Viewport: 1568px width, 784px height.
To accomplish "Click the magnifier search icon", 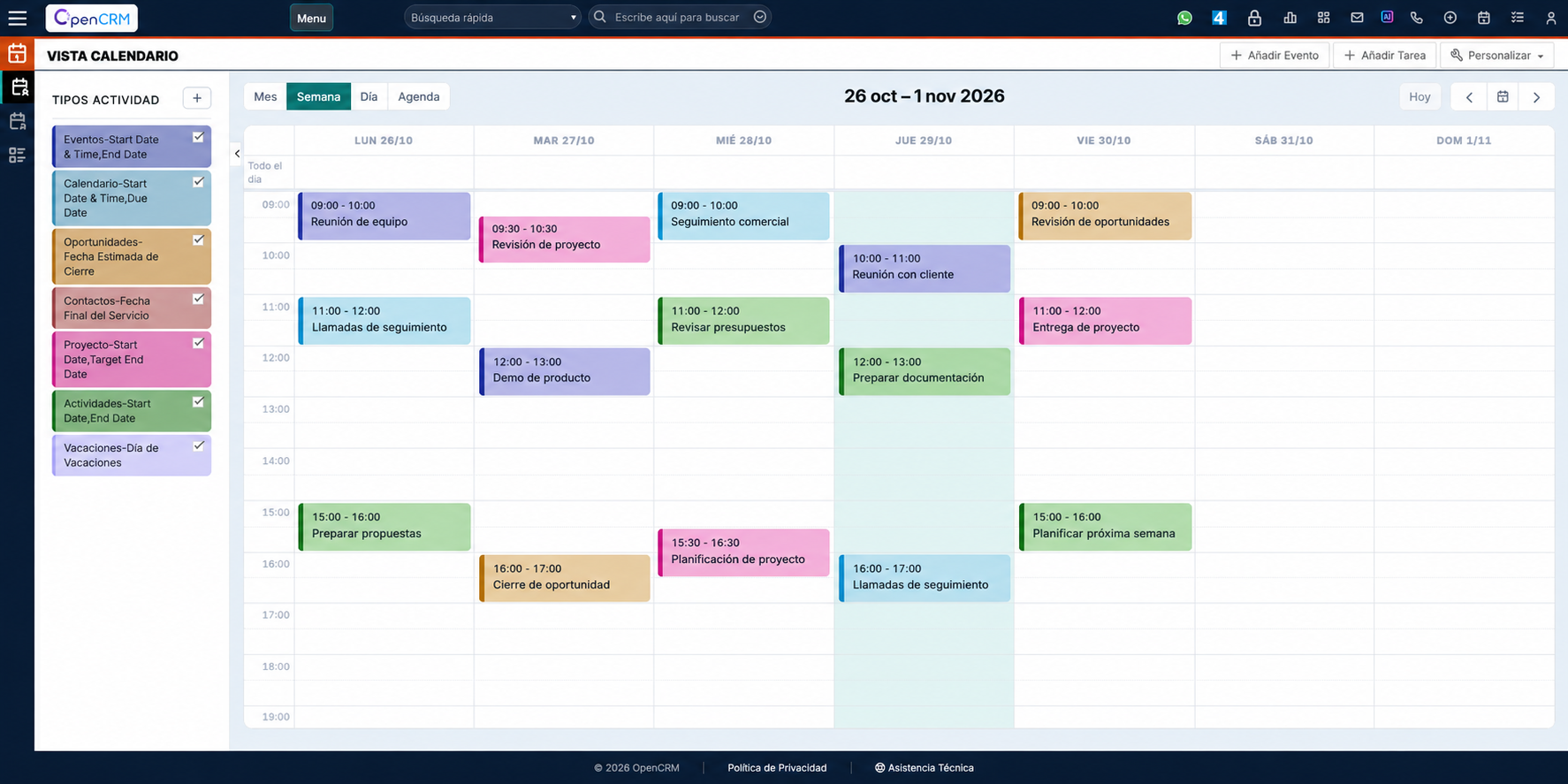I will pos(600,17).
